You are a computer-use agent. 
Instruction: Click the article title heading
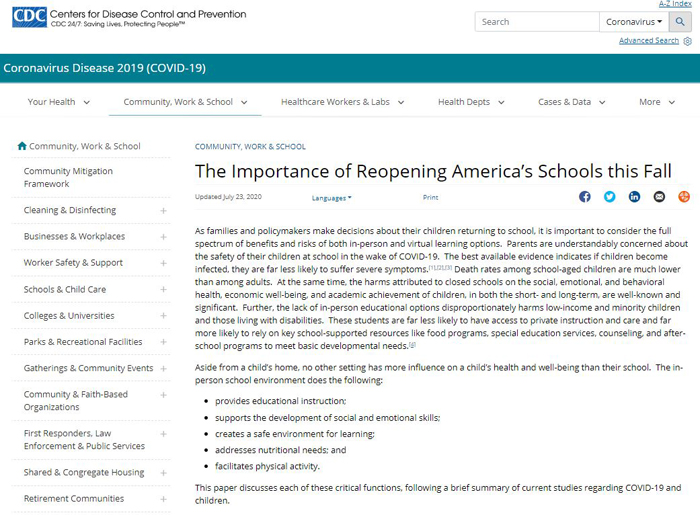pos(433,171)
